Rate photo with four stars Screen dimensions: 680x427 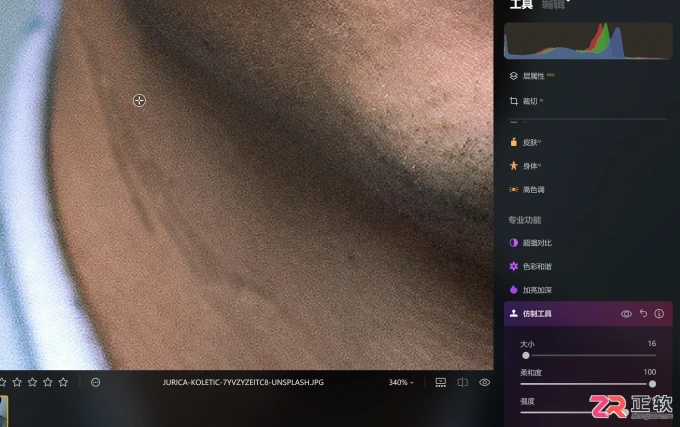coord(48,382)
